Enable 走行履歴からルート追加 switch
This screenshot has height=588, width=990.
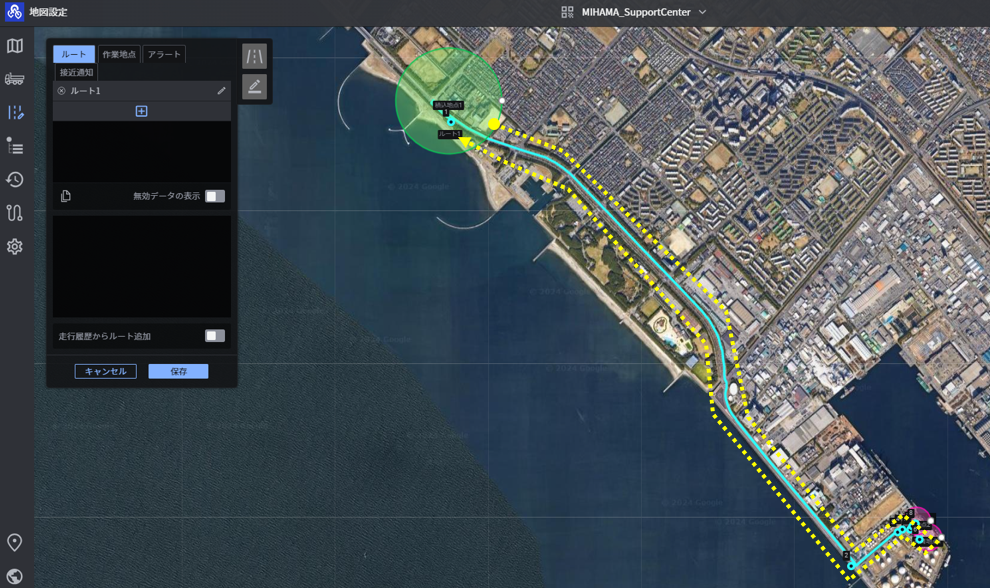click(215, 335)
